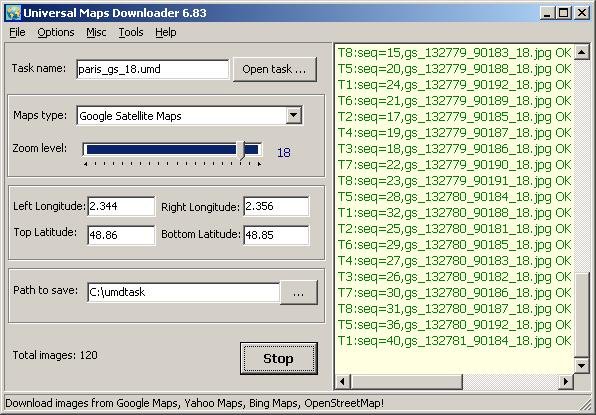
Task: Click the Top Latitude field
Action: (121, 235)
